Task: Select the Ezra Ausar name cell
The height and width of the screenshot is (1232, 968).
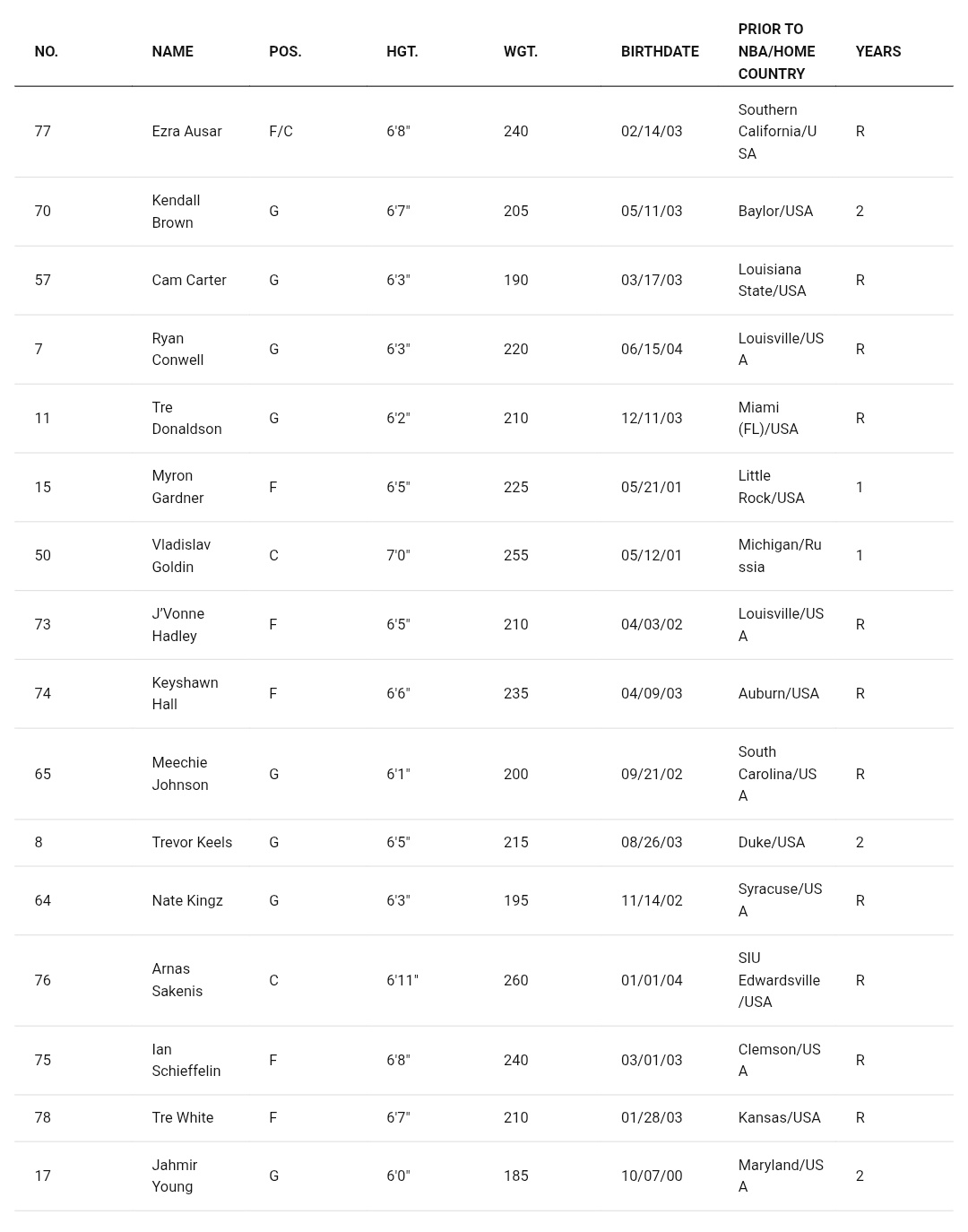Action: [x=186, y=132]
